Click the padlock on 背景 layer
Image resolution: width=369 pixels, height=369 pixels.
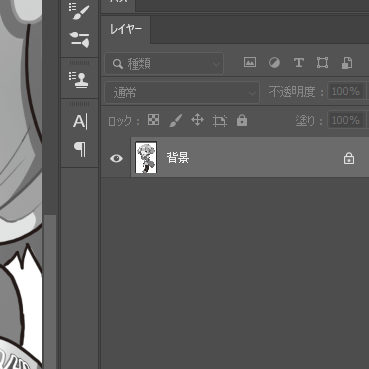click(349, 158)
